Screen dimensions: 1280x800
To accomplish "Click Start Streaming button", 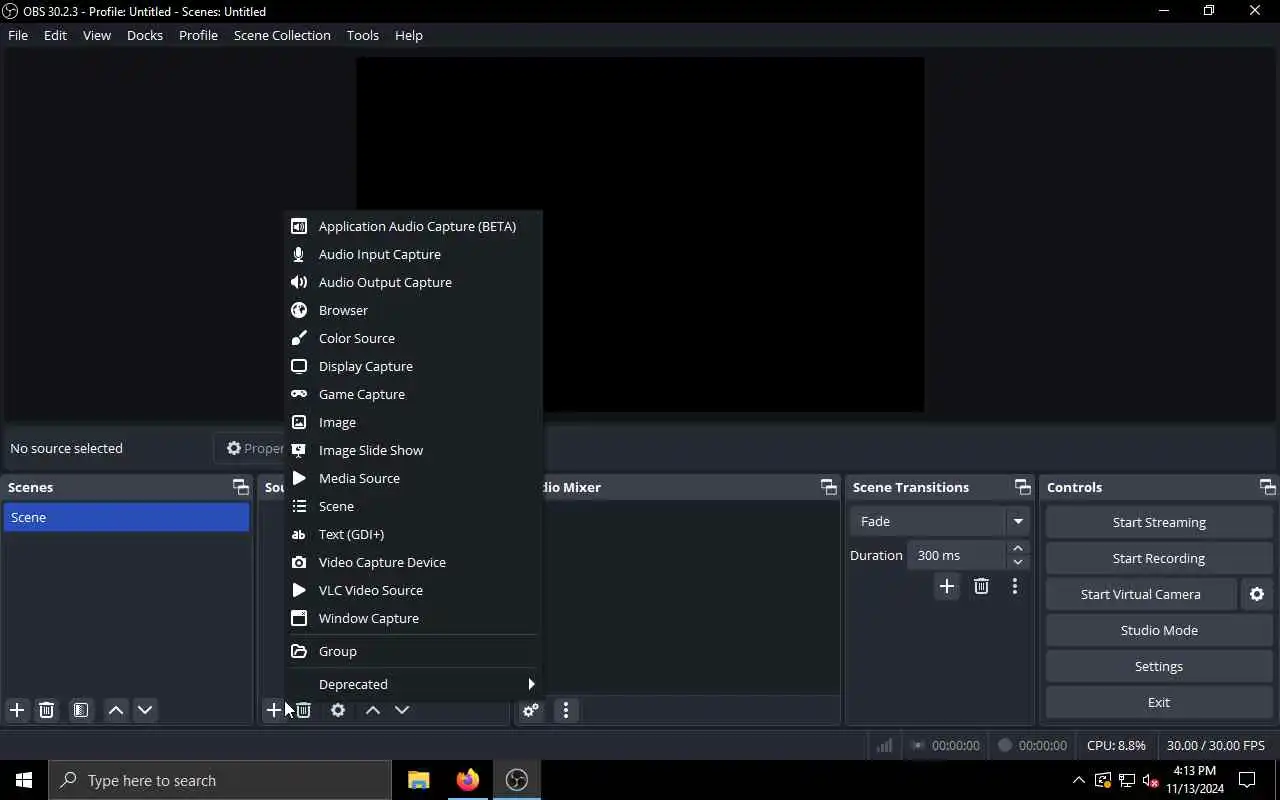I will [x=1159, y=522].
